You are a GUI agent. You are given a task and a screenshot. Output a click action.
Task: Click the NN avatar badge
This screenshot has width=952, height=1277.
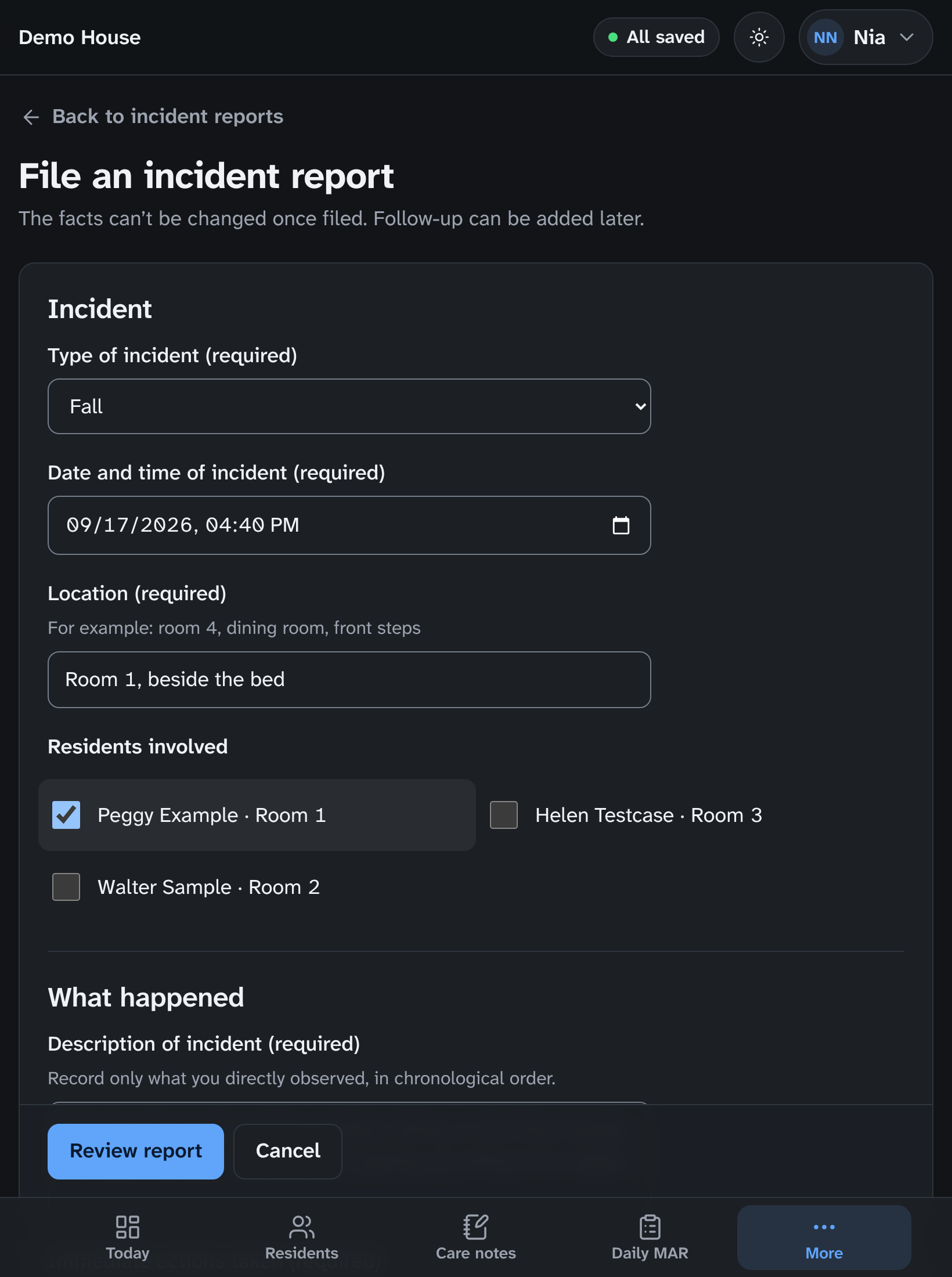coord(825,37)
